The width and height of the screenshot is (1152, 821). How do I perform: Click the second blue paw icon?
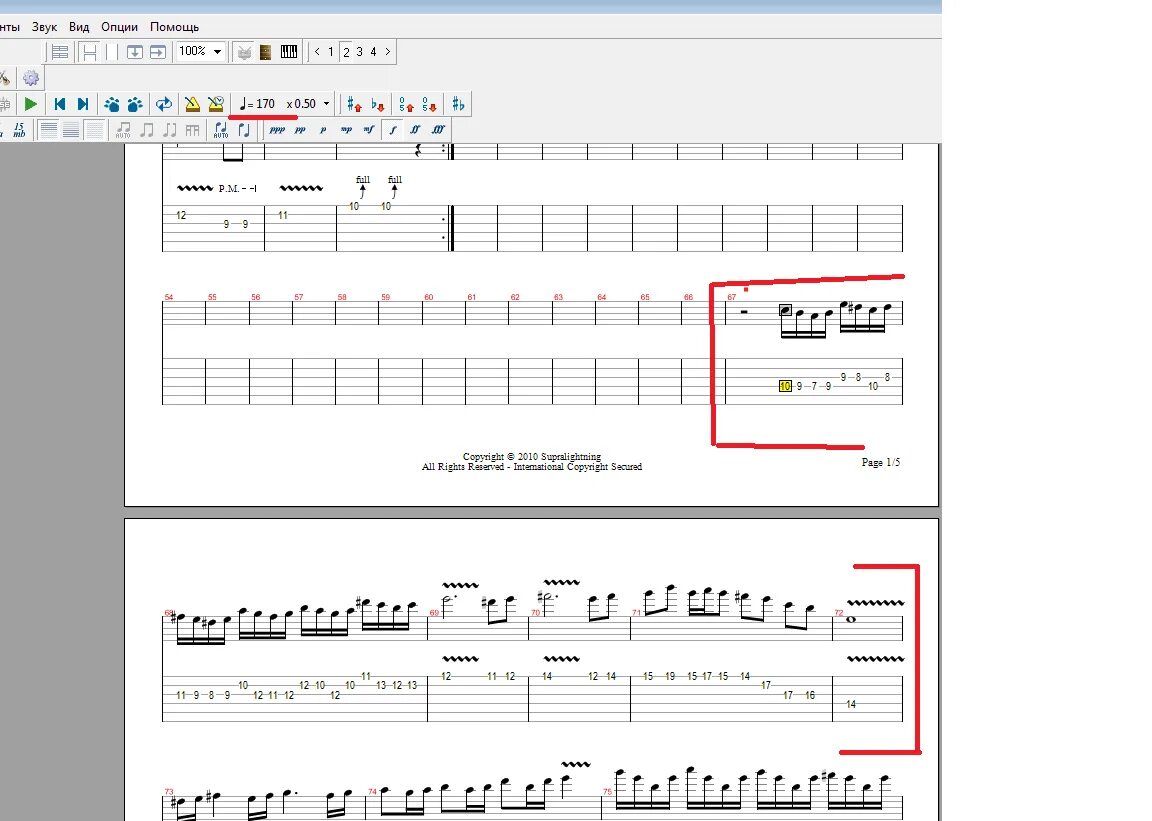pyautogui.click(x=135, y=104)
